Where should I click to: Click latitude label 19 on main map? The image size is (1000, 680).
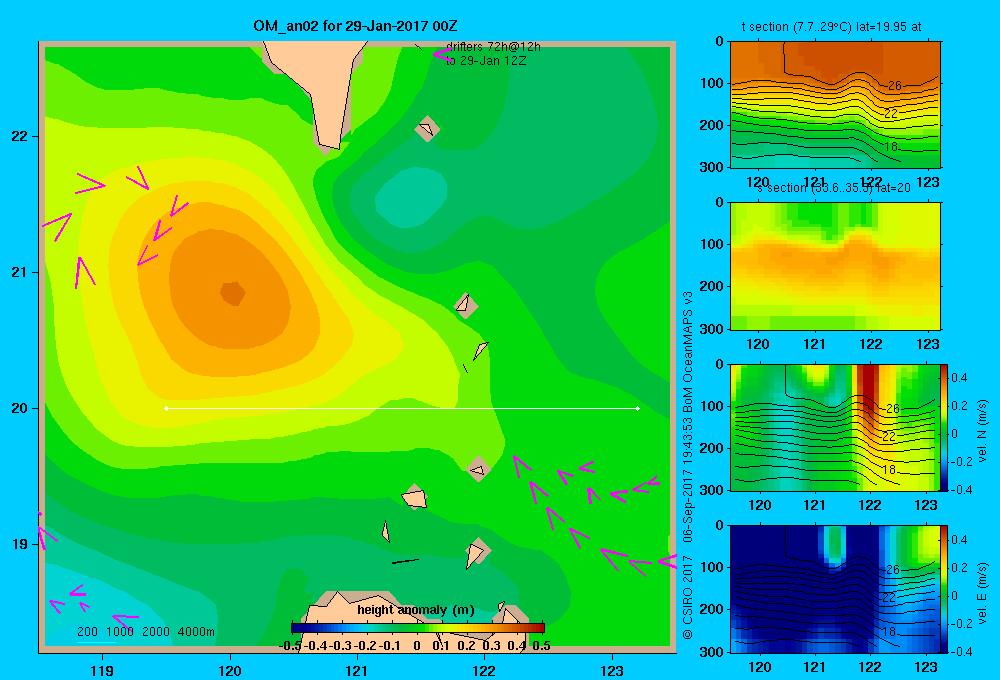[x=20, y=544]
